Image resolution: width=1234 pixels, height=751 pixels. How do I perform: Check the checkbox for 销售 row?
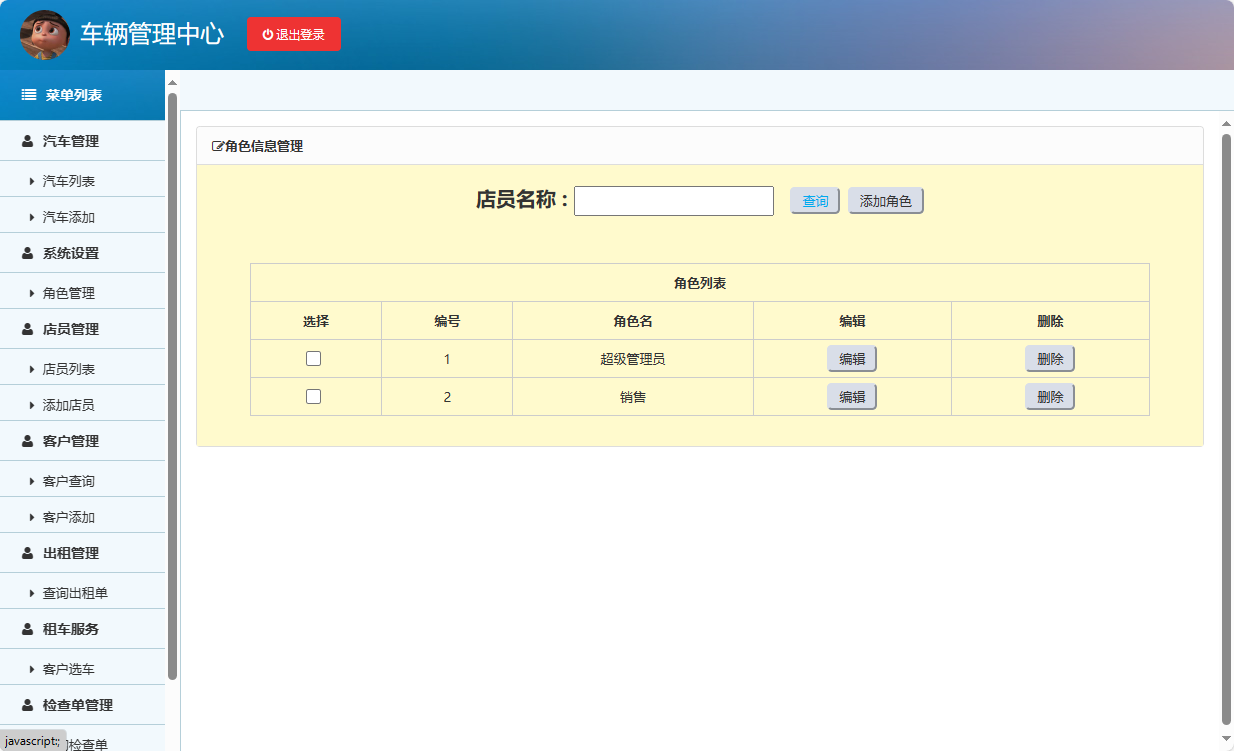(x=314, y=396)
